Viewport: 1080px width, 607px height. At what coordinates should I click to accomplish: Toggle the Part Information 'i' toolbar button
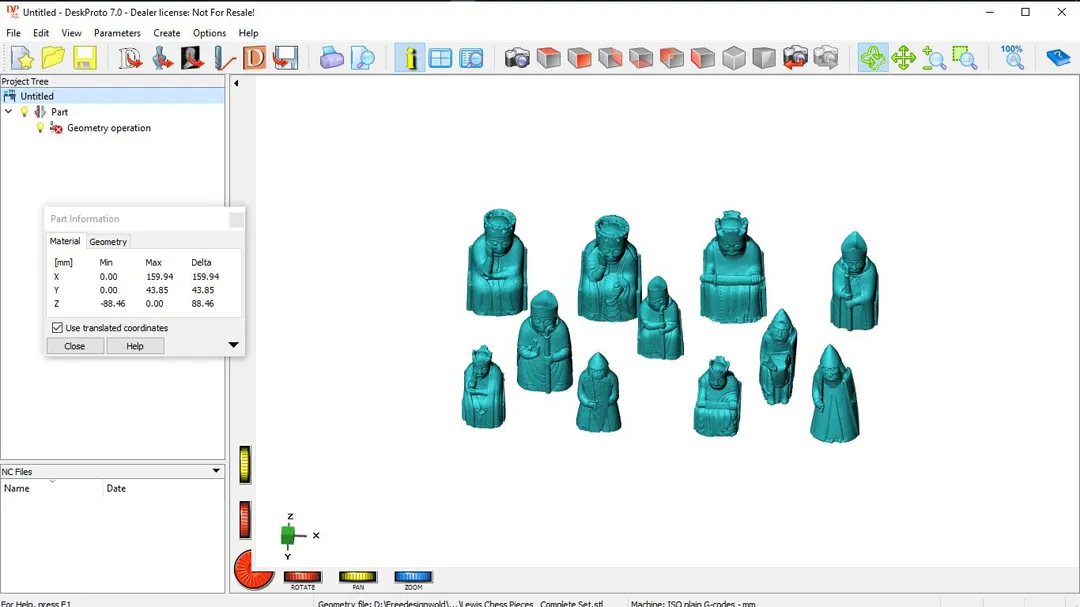click(x=410, y=59)
